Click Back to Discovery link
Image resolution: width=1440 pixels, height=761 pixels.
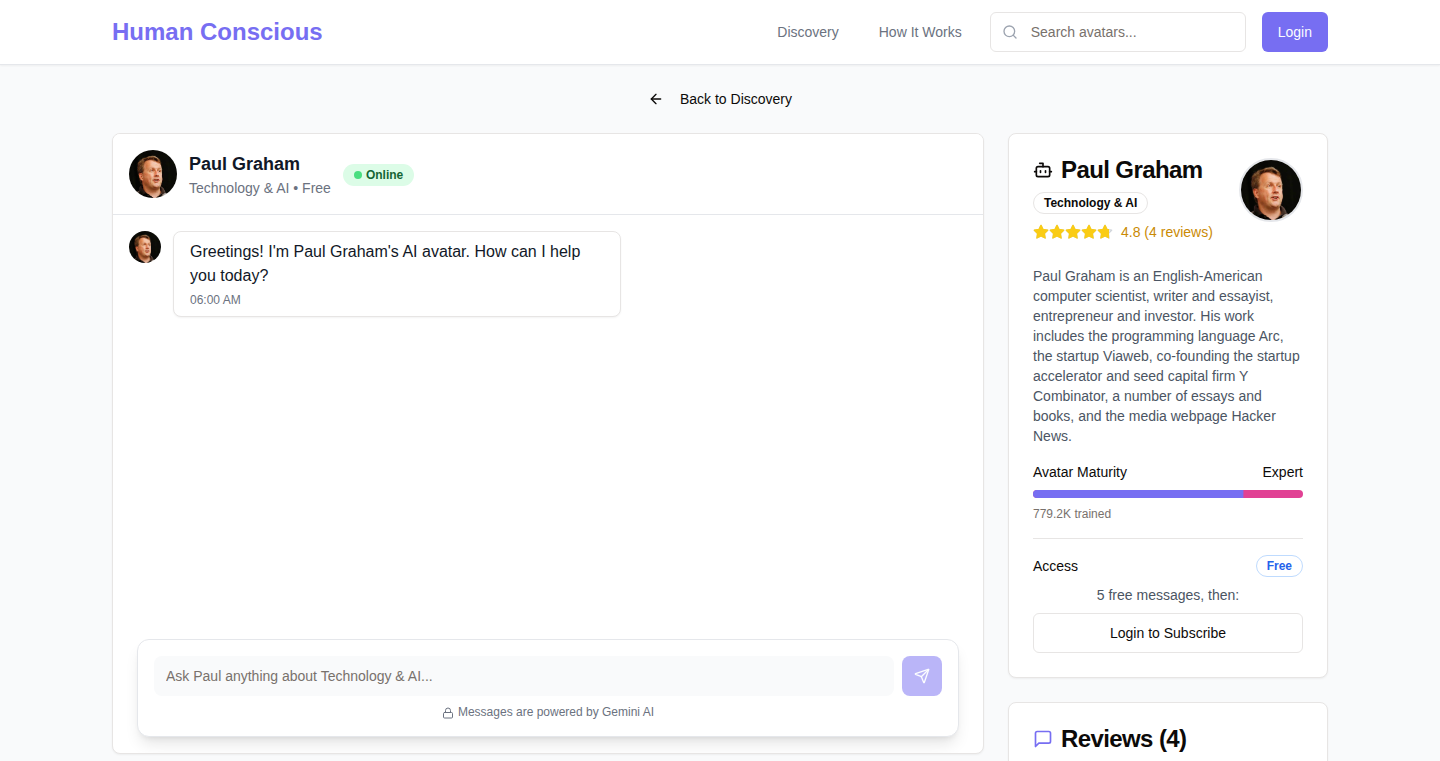click(735, 99)
